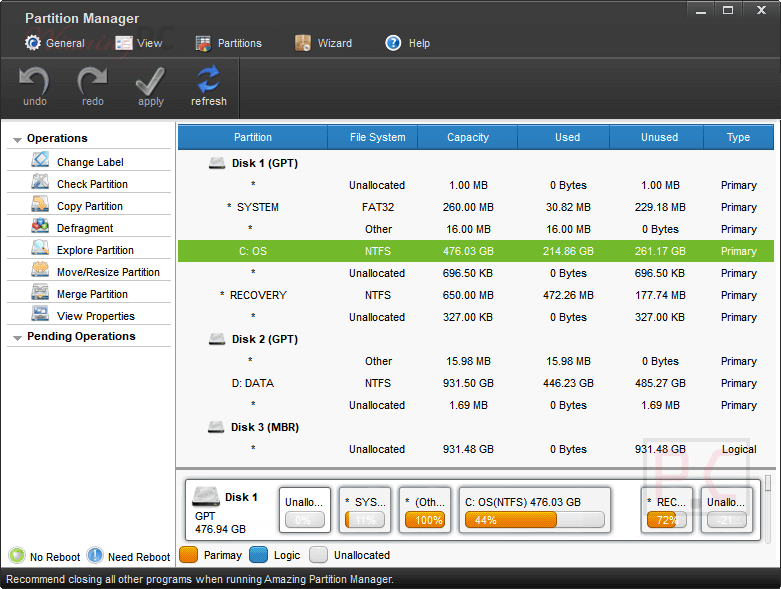
Task: Select the 16.00 MB Other partition
Action: (476, 229)
